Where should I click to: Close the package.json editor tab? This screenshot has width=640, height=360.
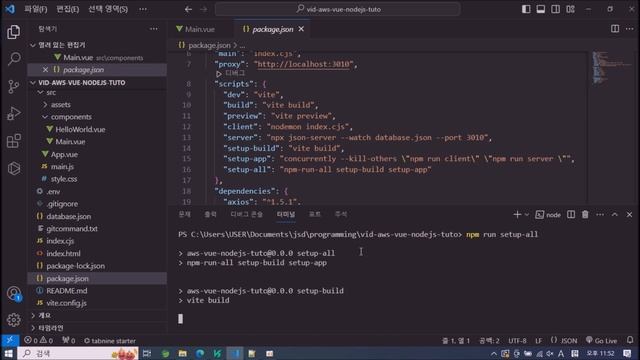(x=301, y=29)
